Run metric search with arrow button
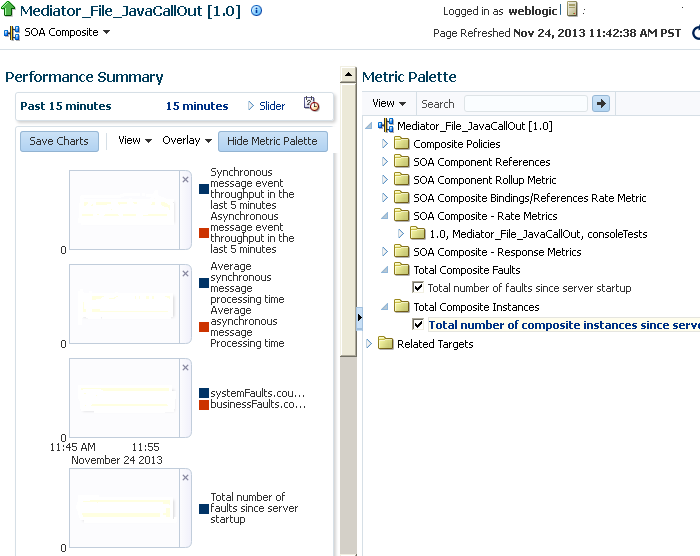The height and width of the screenshot is (556, 700). click(601, 104)
